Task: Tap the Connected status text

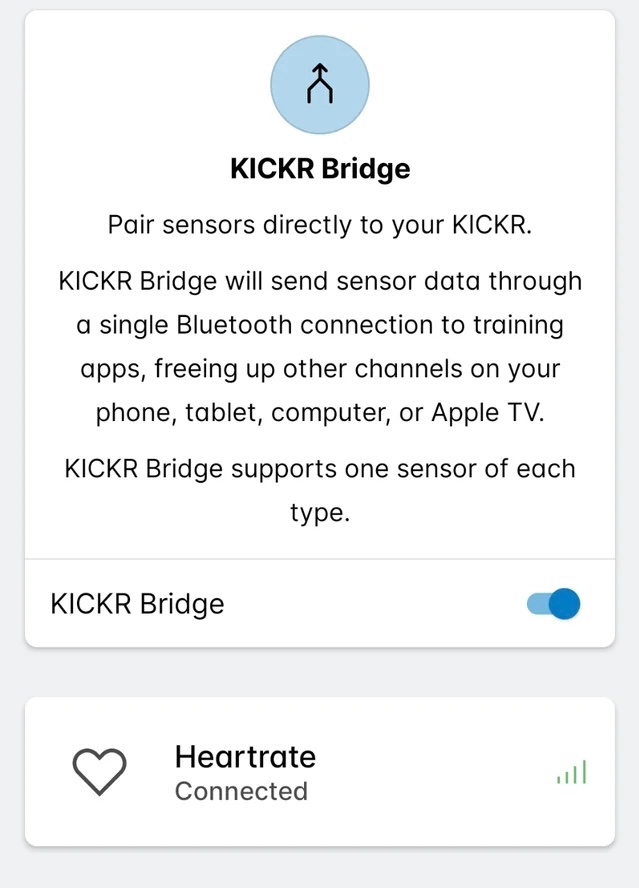Action: coord(241,791)
